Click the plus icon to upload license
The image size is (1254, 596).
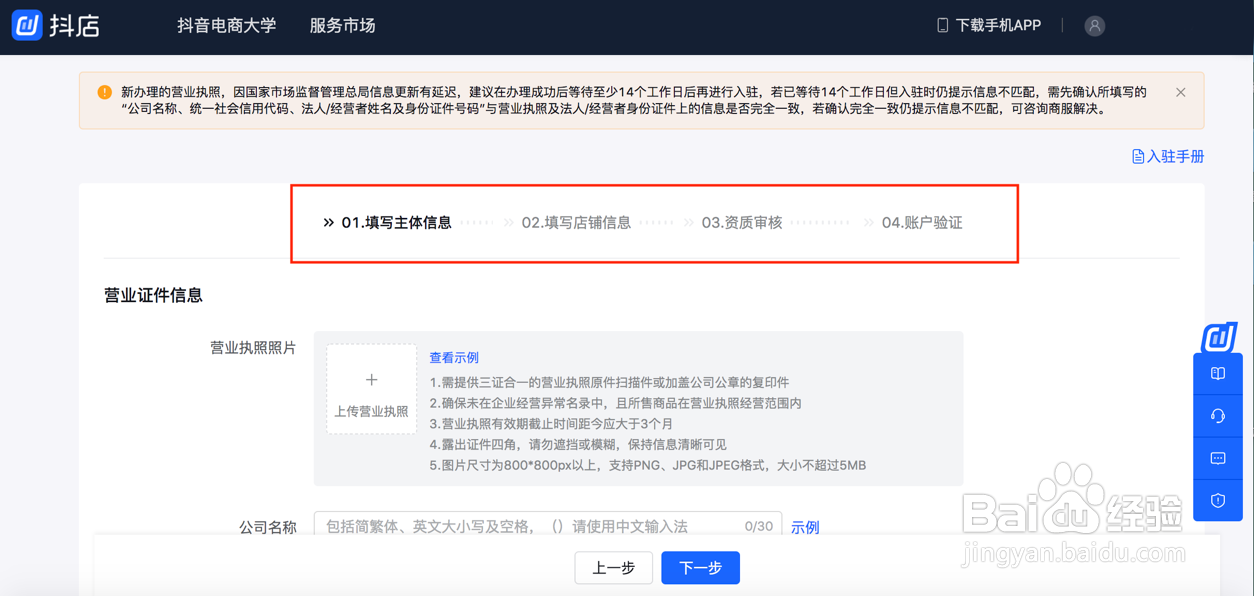[x=371, y=380]
